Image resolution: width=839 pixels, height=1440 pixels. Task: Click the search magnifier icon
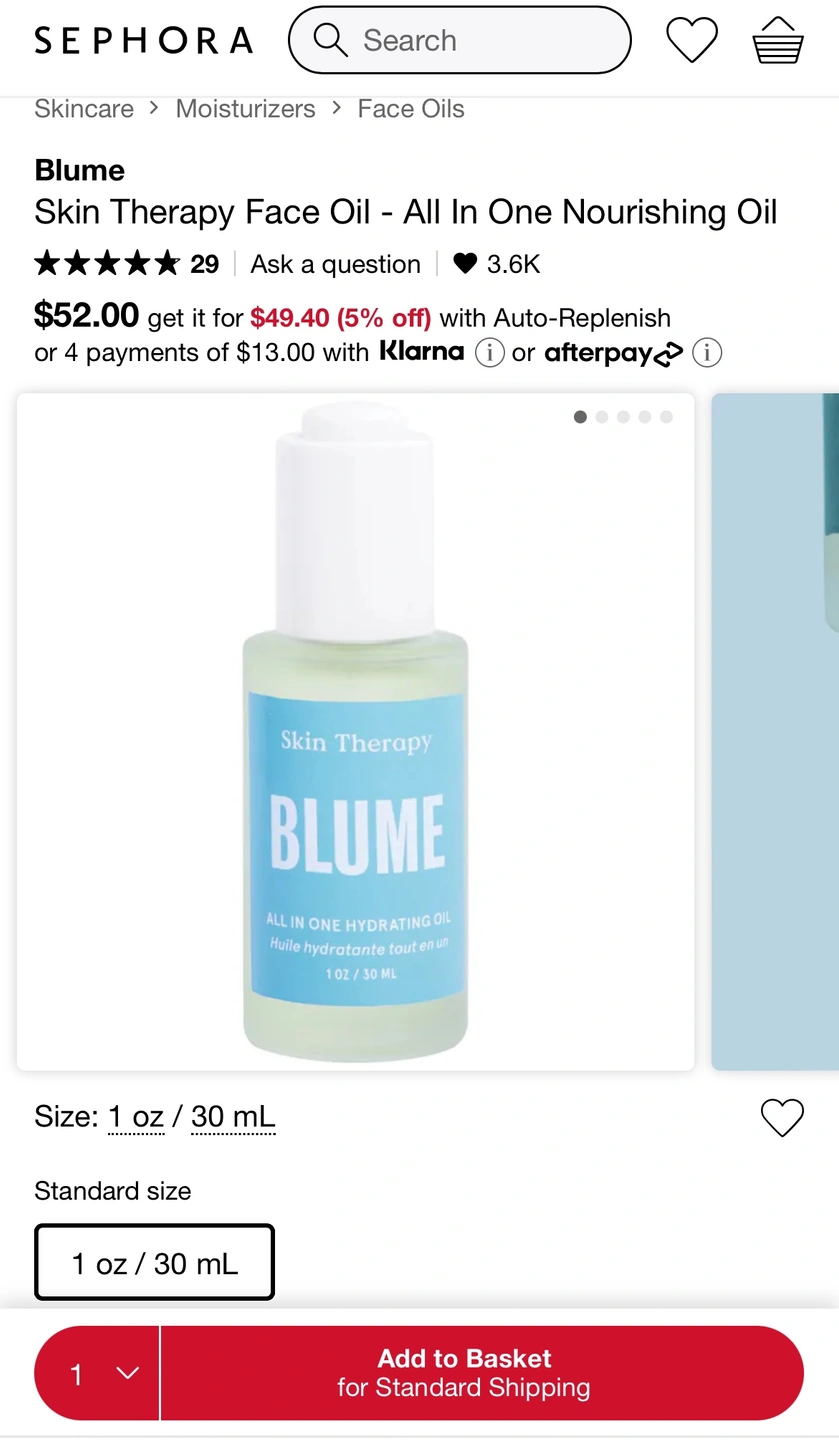[330, 40]
